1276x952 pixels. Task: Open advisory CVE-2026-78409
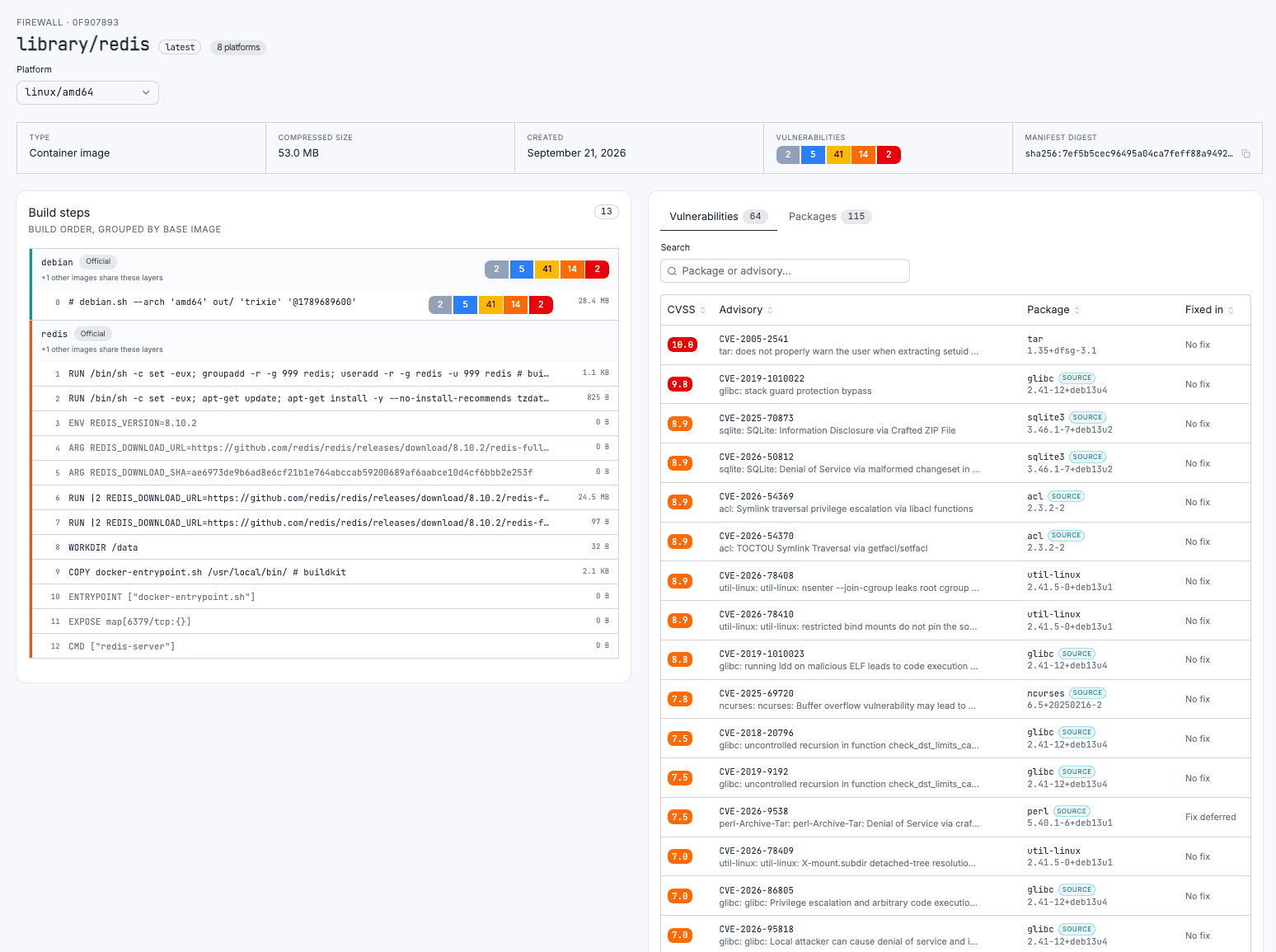click(x=756, y=851)
